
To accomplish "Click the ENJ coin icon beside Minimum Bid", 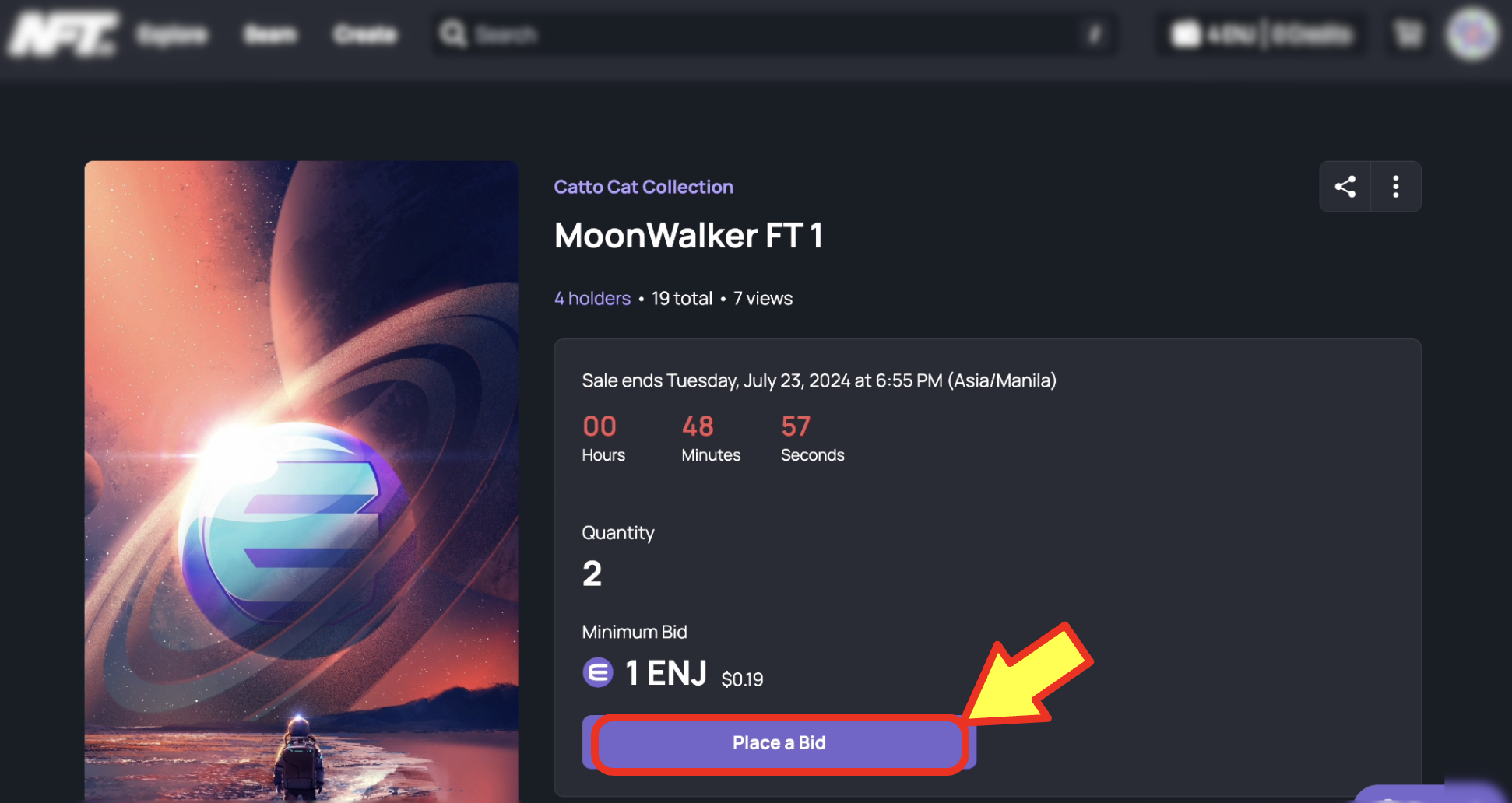I will pos(597,672).
